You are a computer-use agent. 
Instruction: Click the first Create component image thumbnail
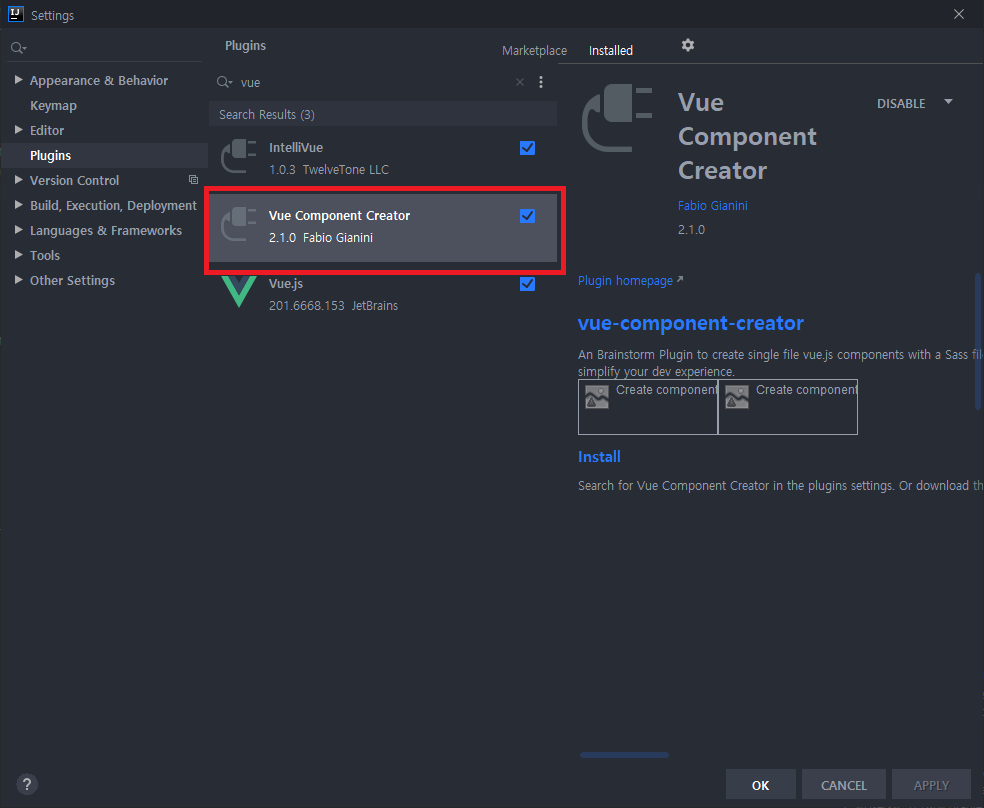click(648, 407)
